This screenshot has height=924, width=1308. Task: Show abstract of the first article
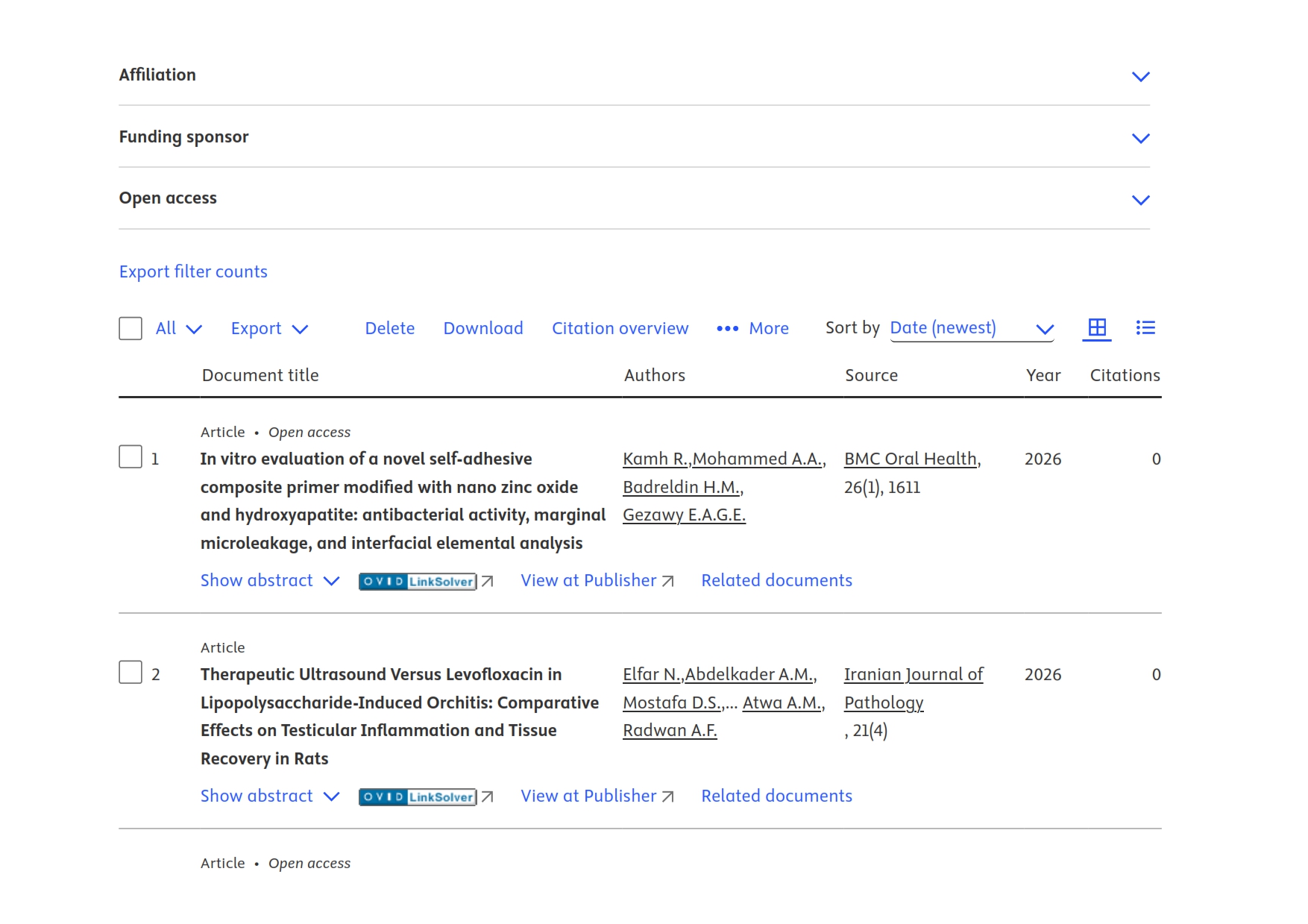(270, 581)
